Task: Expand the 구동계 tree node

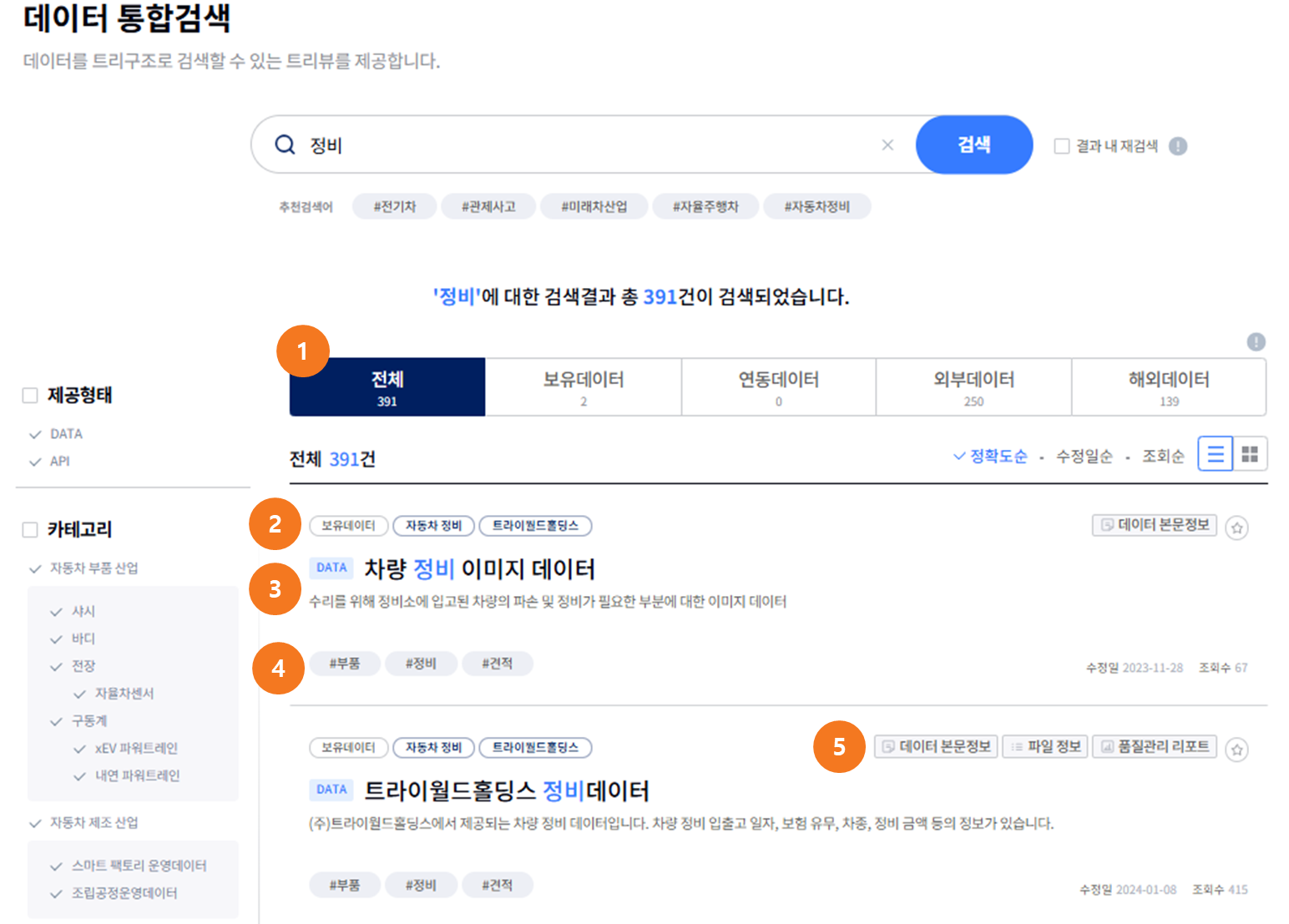Action: (57, 721)
